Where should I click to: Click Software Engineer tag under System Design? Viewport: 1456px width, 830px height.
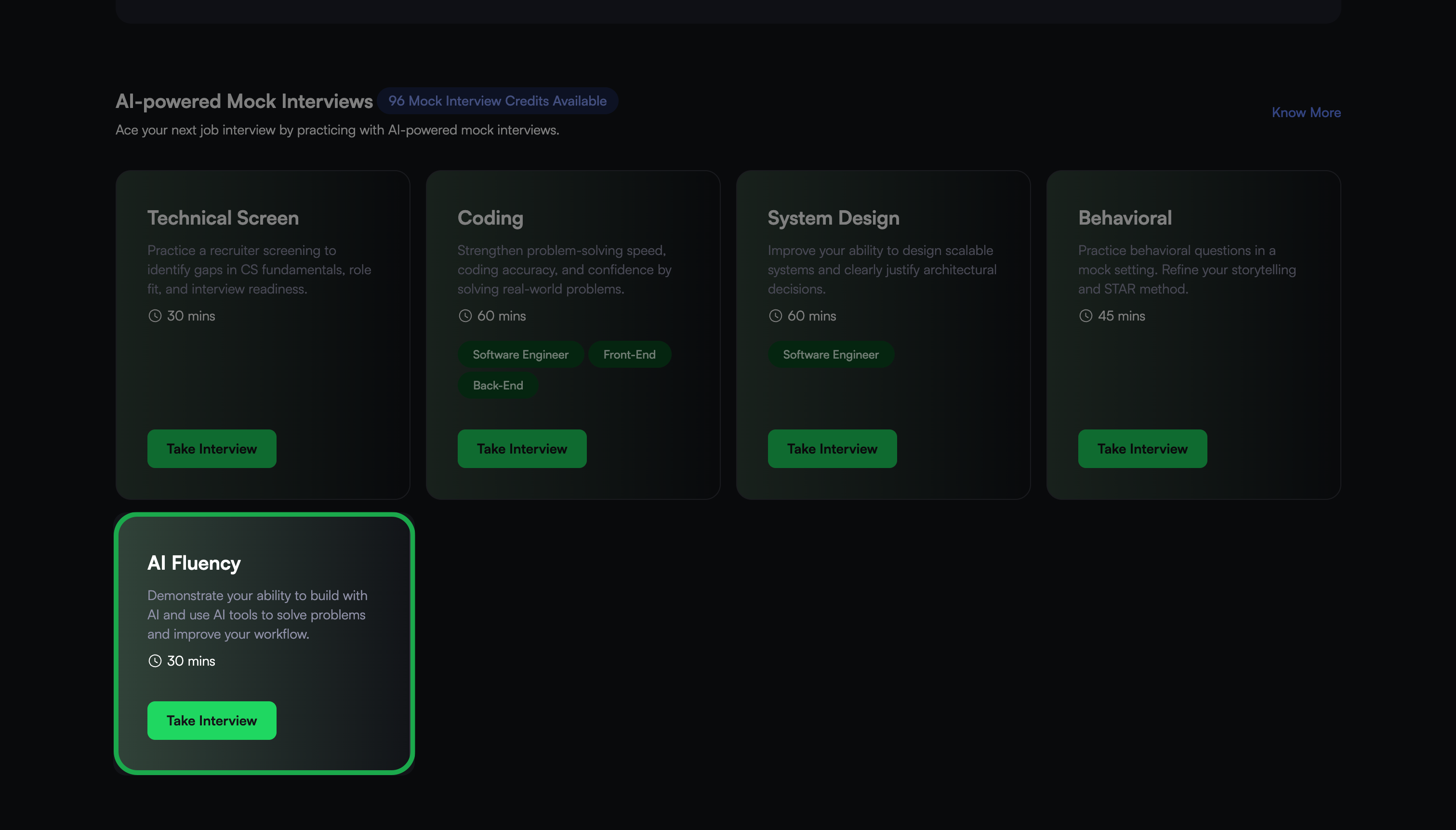point(830,355)
